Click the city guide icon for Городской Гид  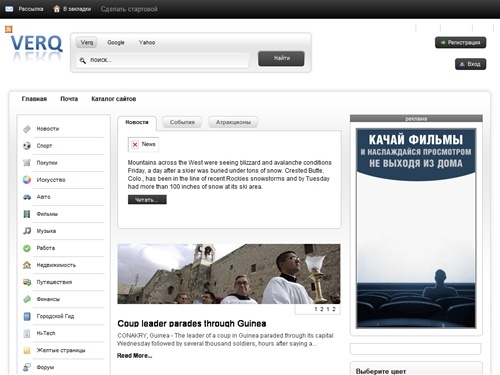(27, 316)
